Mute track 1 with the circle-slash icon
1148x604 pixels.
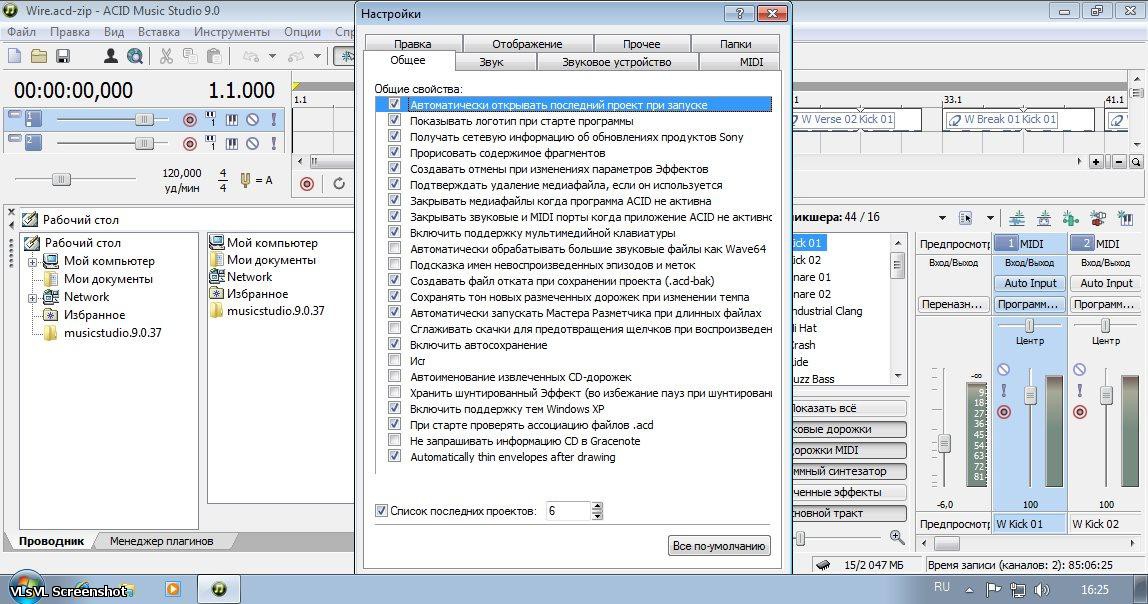[253, 119]
